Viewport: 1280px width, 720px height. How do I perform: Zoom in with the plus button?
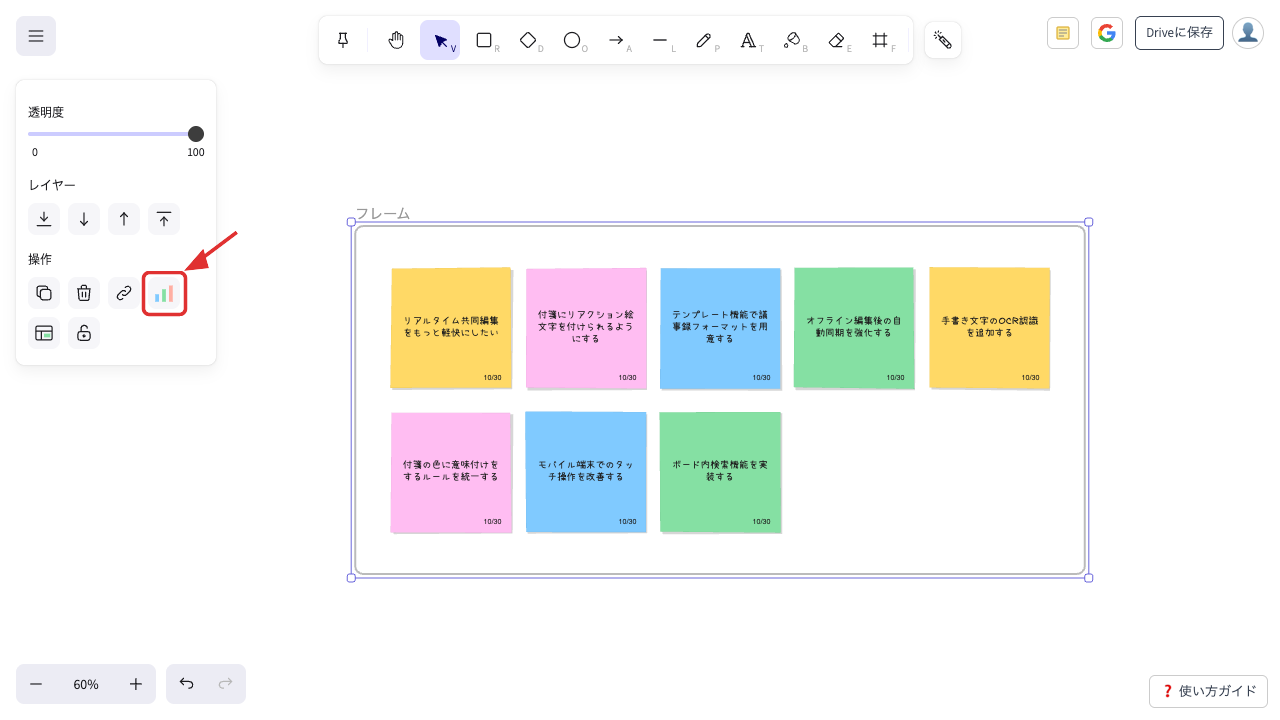[136, 684]
